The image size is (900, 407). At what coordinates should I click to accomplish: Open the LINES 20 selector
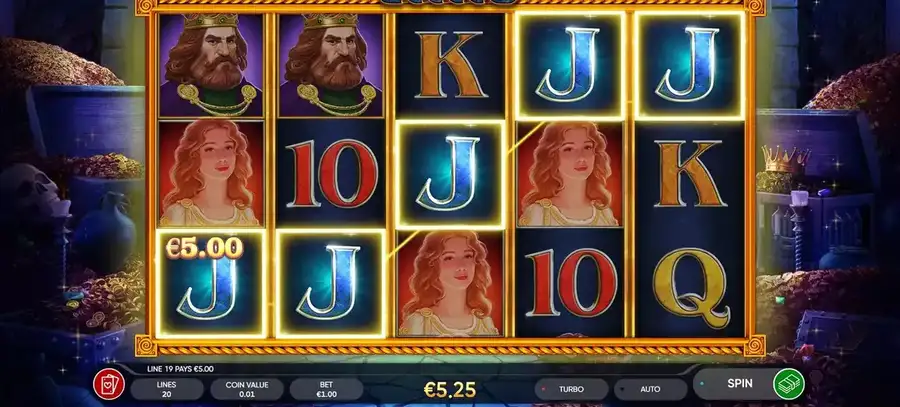click(167, 389)
